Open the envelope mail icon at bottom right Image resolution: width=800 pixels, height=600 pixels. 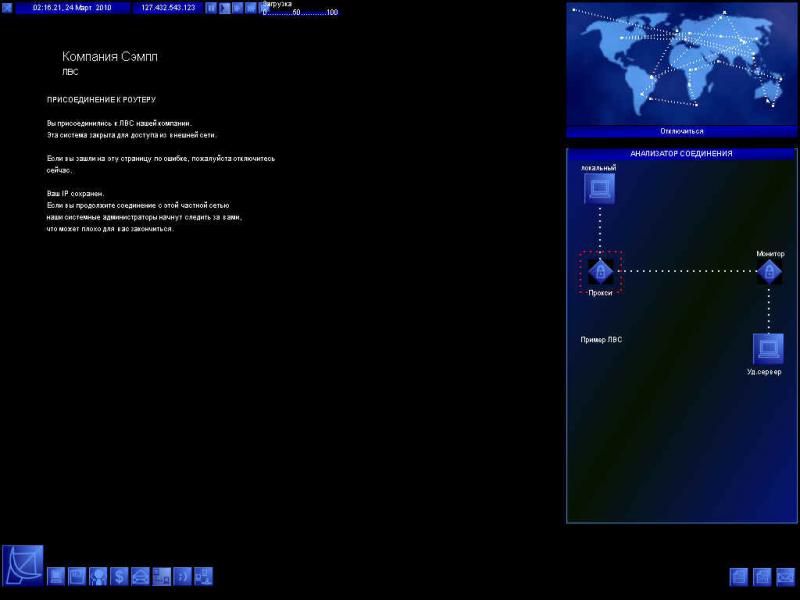point(786,576)
